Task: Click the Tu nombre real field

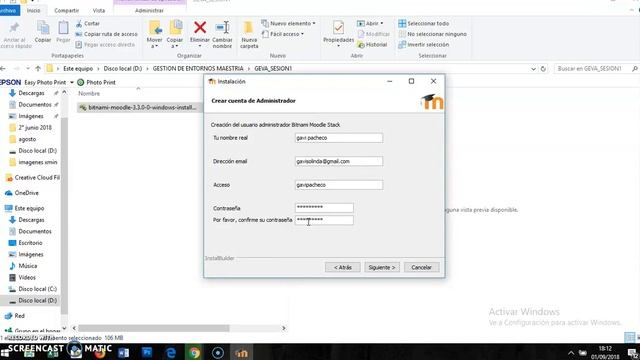Action: (339, 138)
